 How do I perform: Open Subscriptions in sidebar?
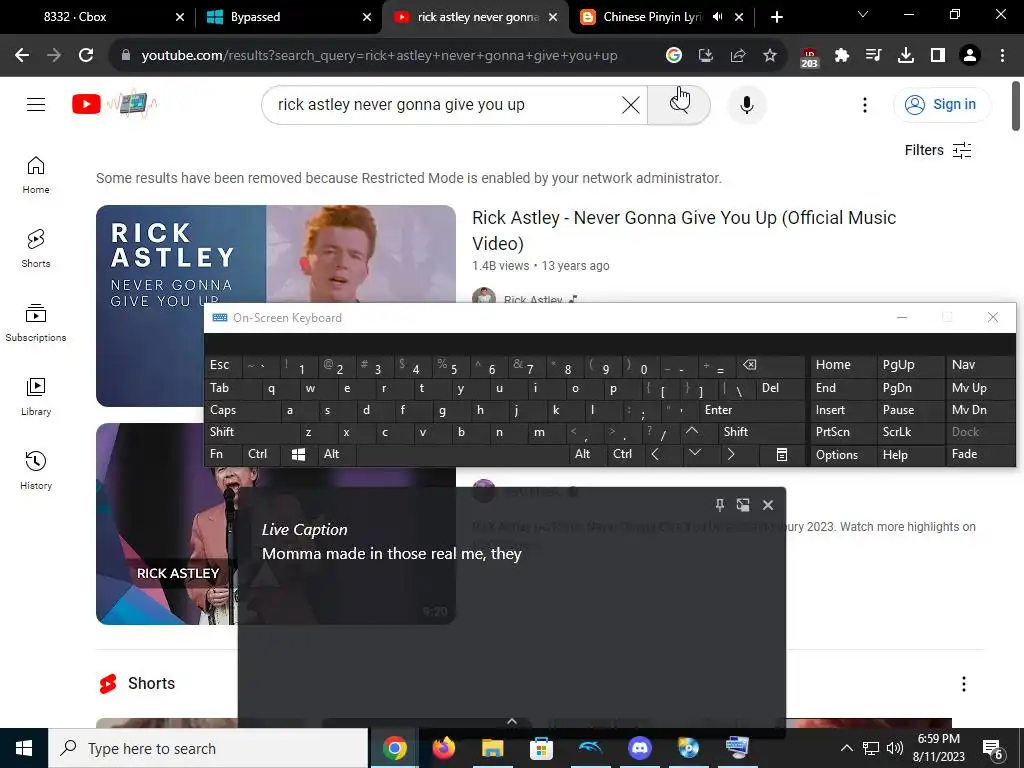point(36,323)
